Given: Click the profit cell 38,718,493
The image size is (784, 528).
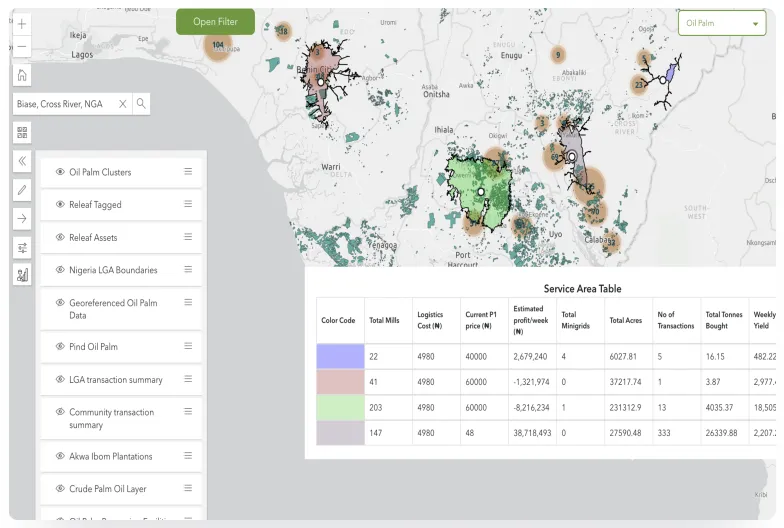Looking at the screenshot, I should 532,432.
